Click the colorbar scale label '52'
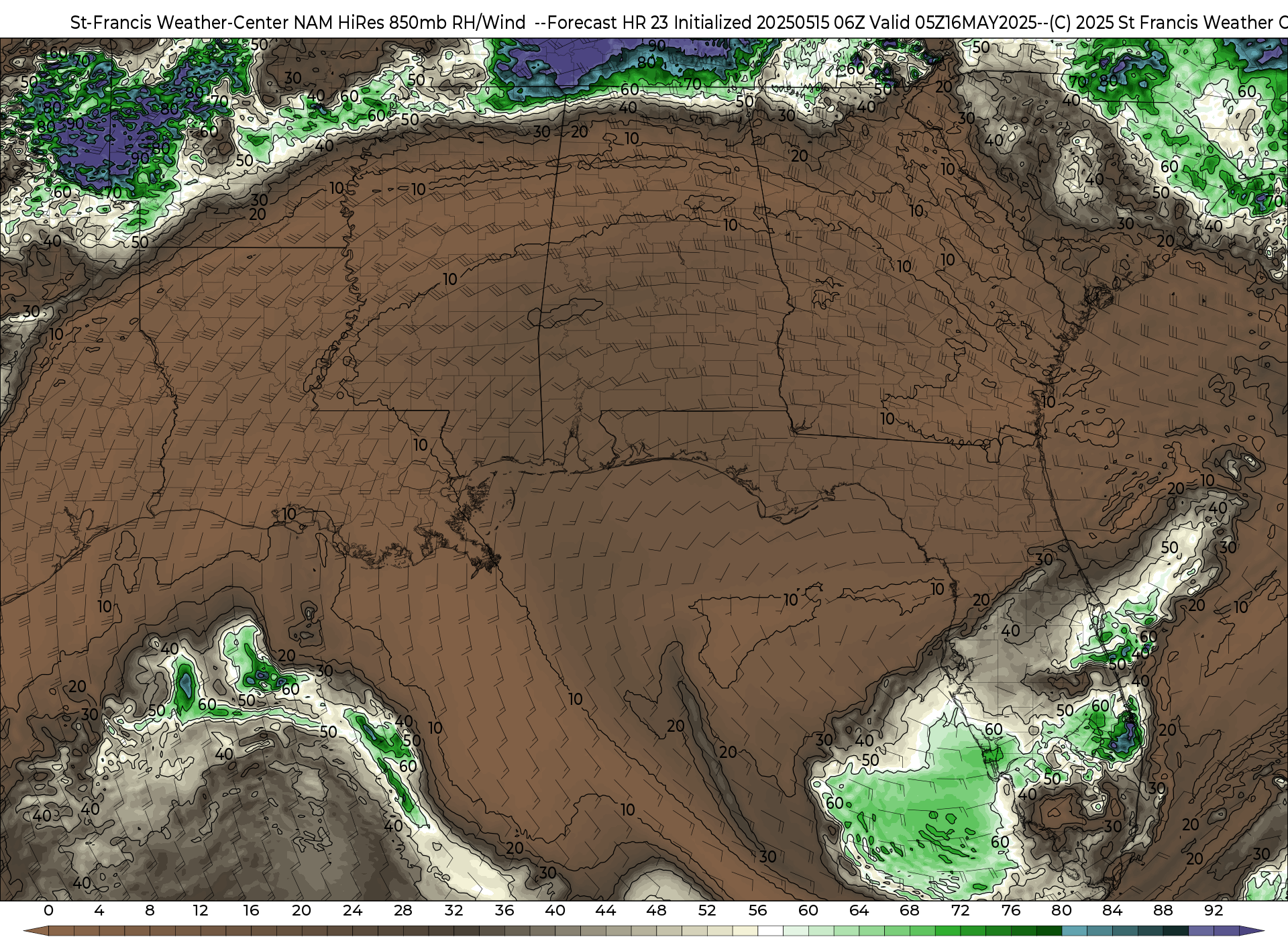Screen dimensions: 1288x939 pyautogui.click(x=707, y=910)
